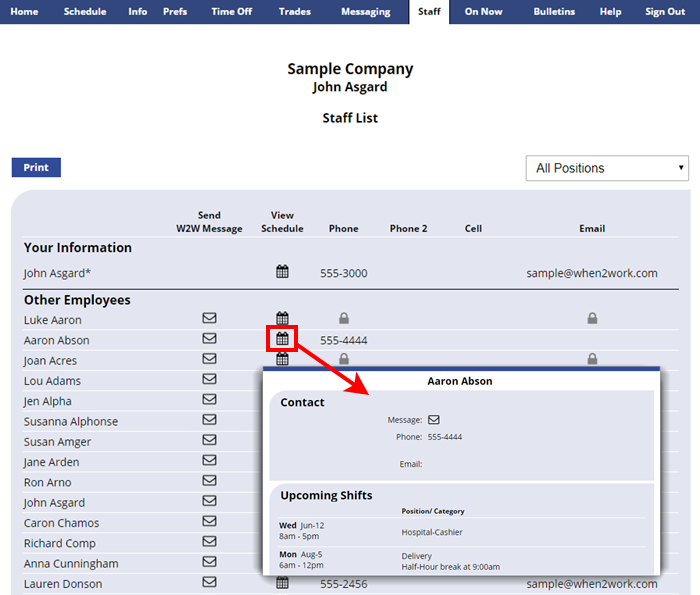700x595 pixels.
Task: Click envelope icon in John Asgard's Other Employees row
Action: (x=209, y=501)
